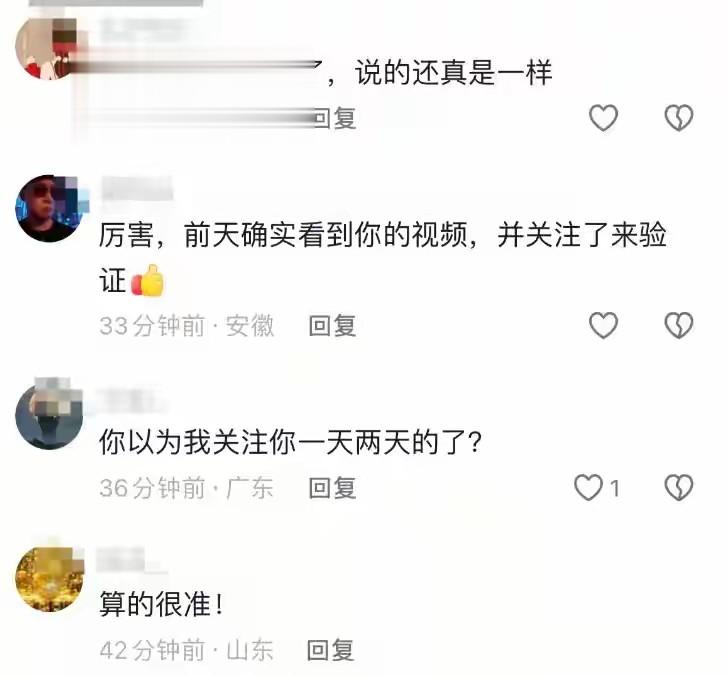This screenshot has width=728, height=676.
Task: Dislike the comment "说的还真是一样"
Action: point(679,117)
